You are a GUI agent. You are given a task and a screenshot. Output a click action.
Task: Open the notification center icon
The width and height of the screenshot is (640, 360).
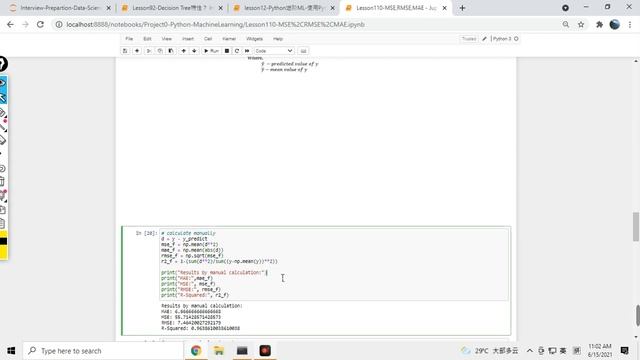tap(624, 351)
